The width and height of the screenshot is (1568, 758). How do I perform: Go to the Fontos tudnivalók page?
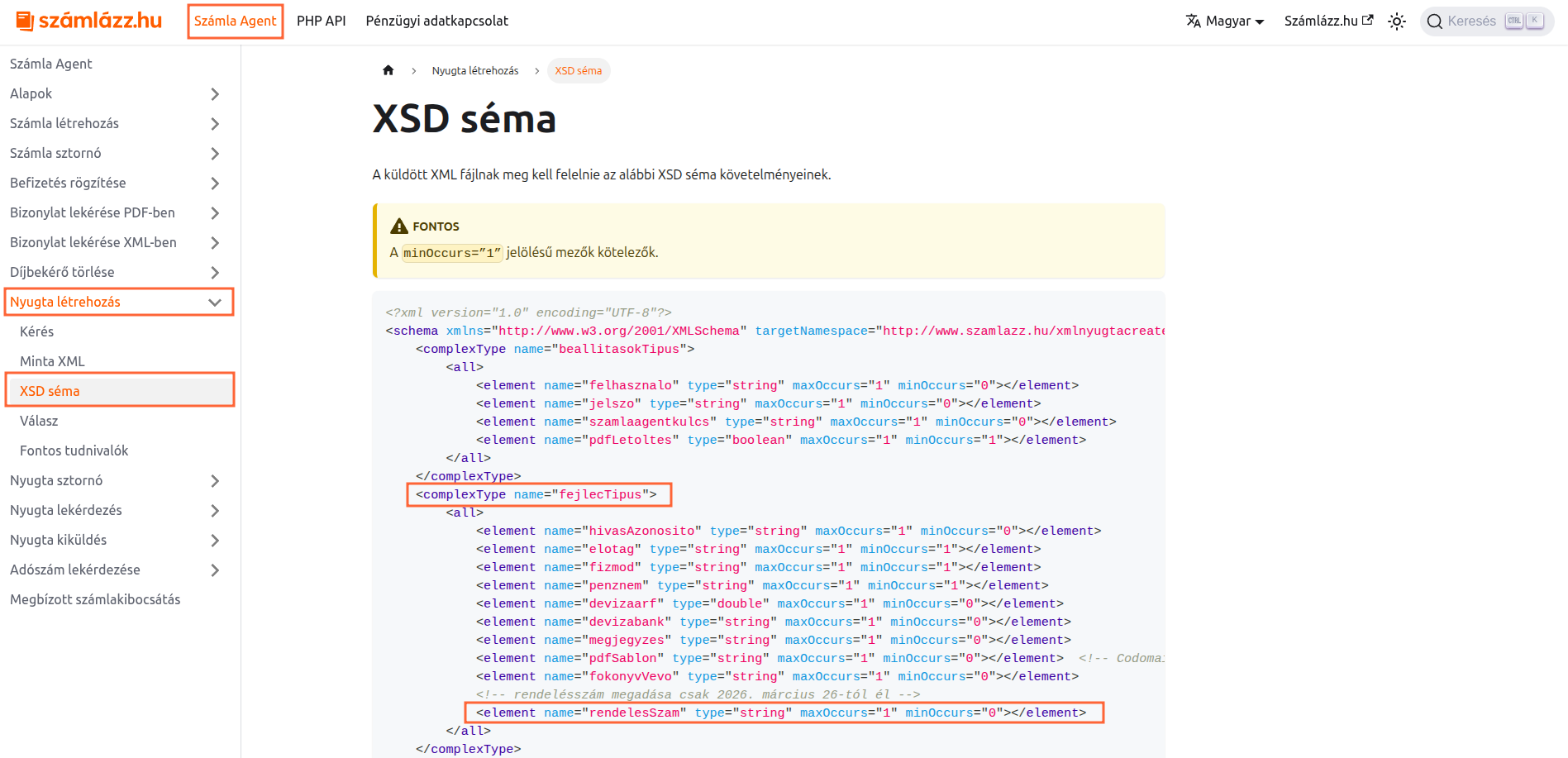74,451
